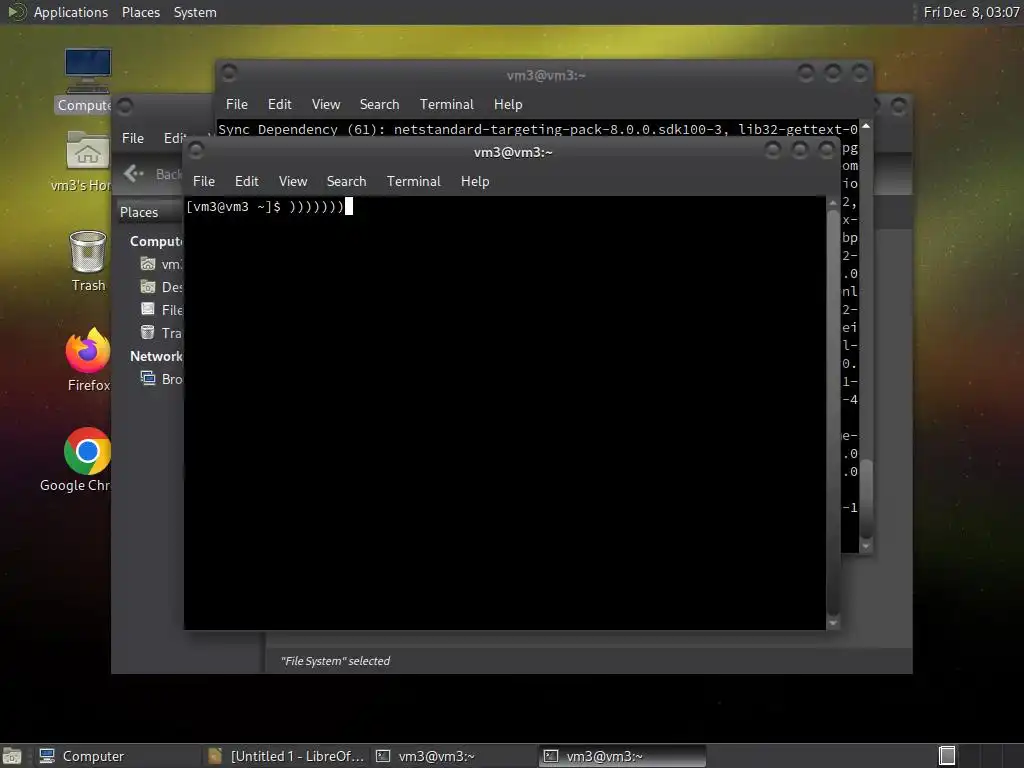
Task: Open File menu in front terminal
Action: [204, 182]
